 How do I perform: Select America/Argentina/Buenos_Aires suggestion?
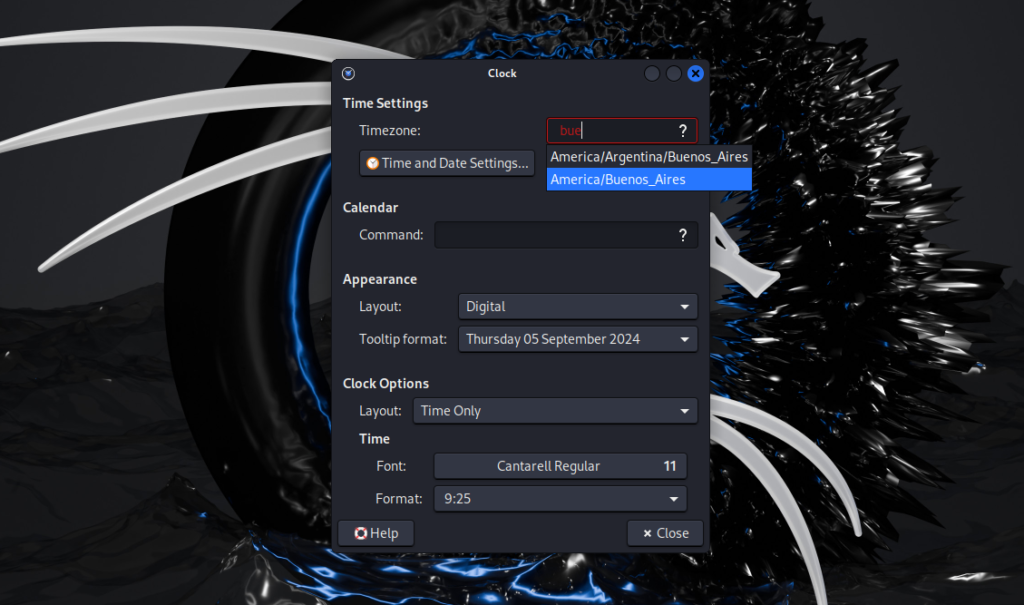coord(649,157)
